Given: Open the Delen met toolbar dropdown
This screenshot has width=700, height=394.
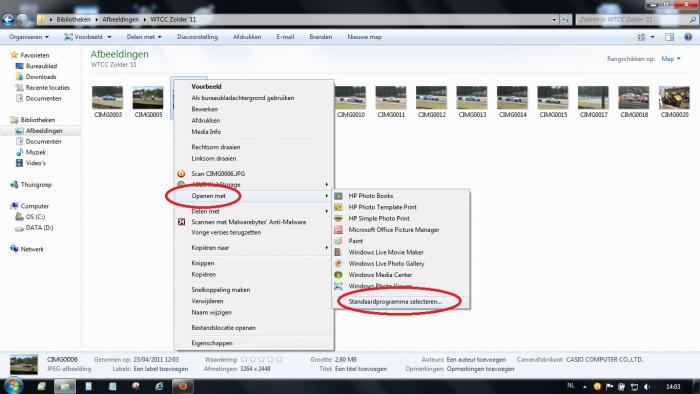Looking at the screenshot, I should coord(144,37).
